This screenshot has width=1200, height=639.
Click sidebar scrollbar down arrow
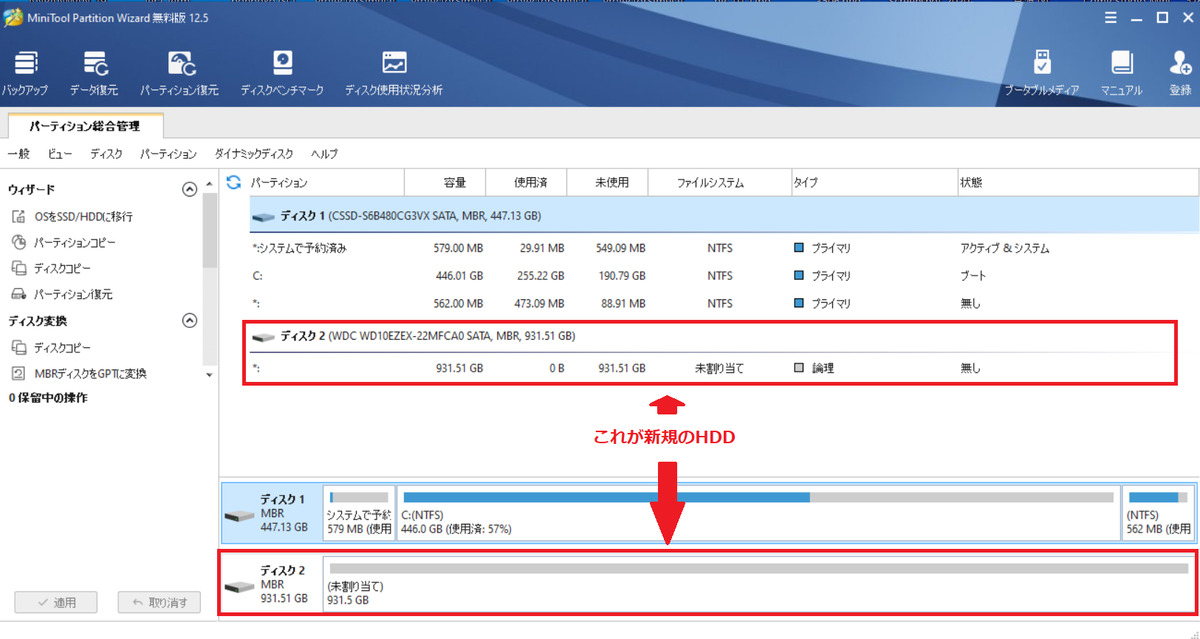(209, 374)
